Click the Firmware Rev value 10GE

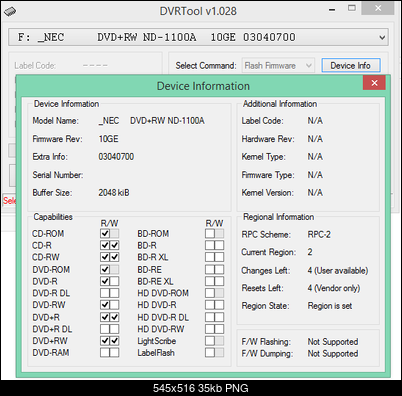click(108, 139)
